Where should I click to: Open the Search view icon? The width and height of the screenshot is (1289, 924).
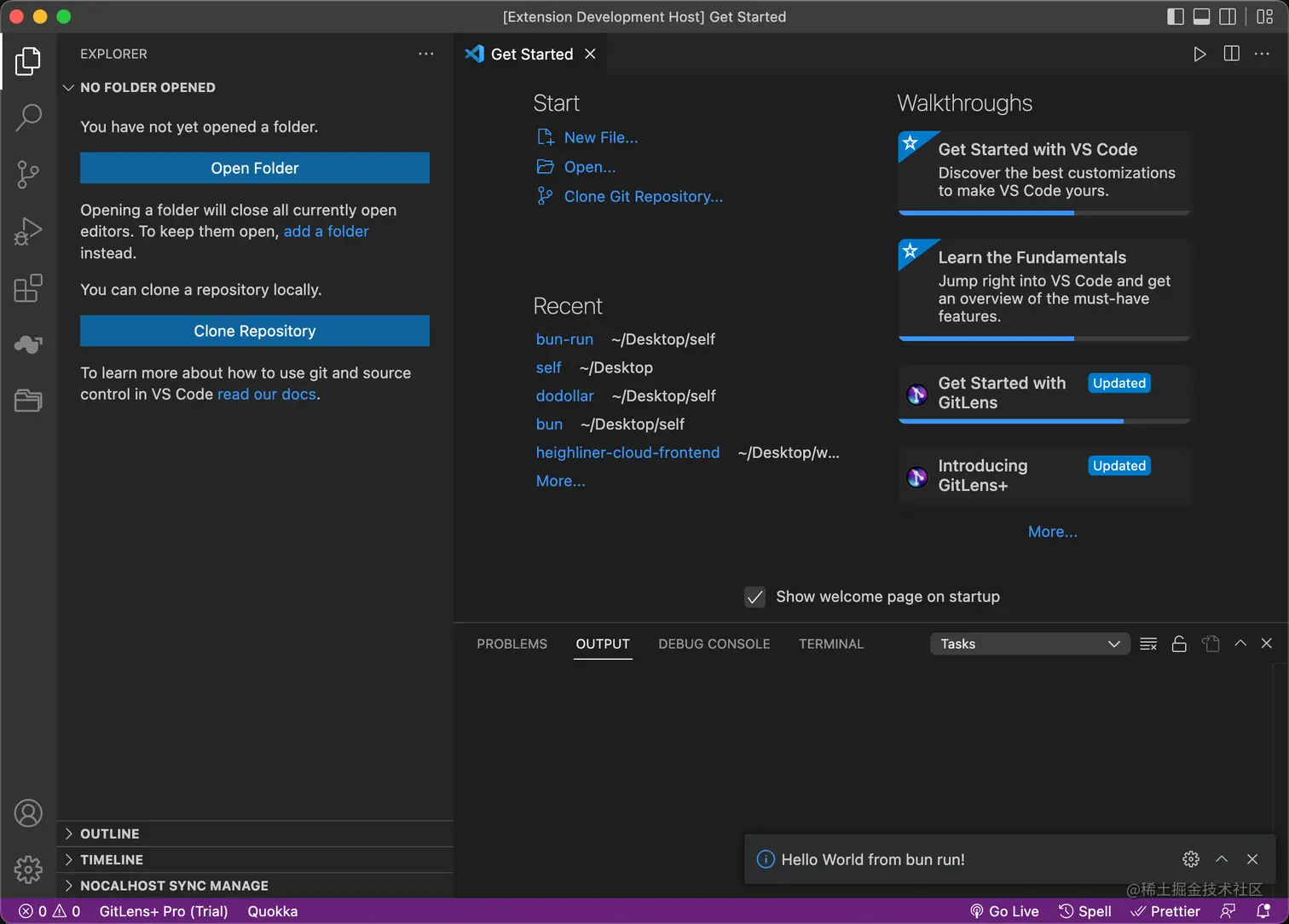tap(28, 118)
